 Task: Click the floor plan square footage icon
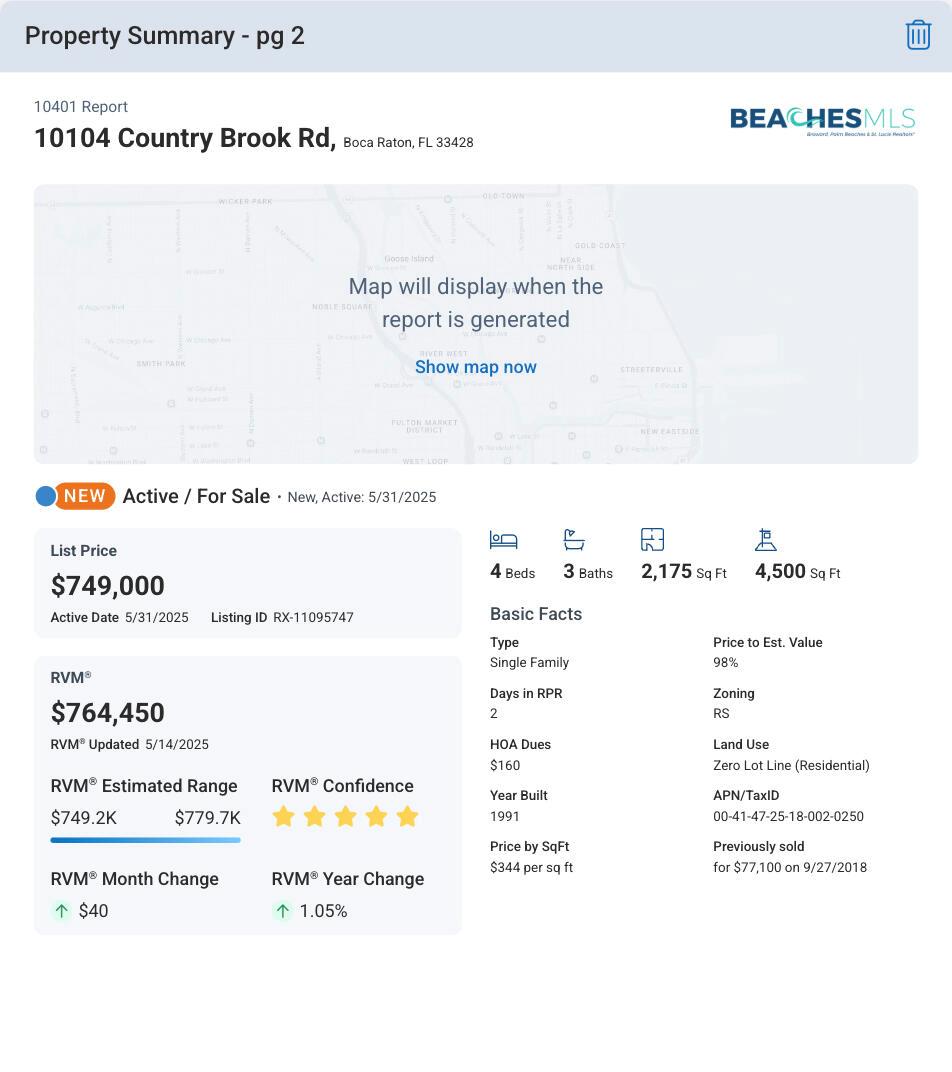652,540
